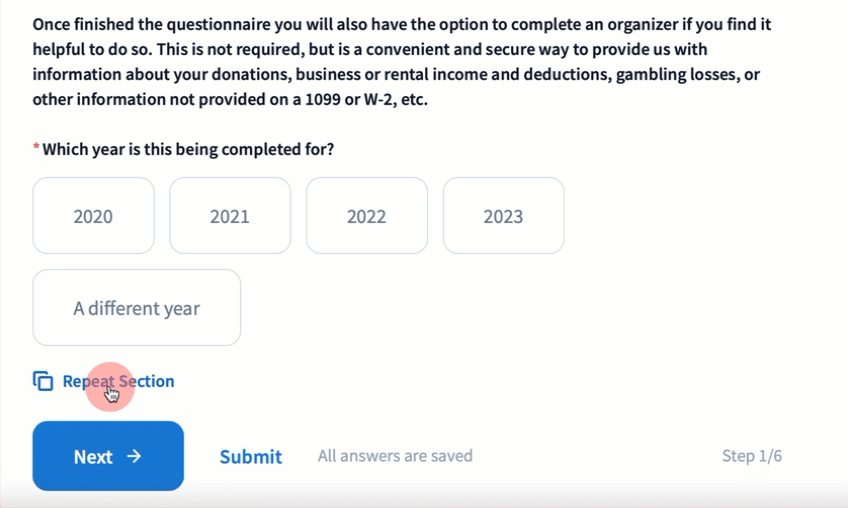Choose the "A different year" option
848x508 pixels.
pos(136,308)
